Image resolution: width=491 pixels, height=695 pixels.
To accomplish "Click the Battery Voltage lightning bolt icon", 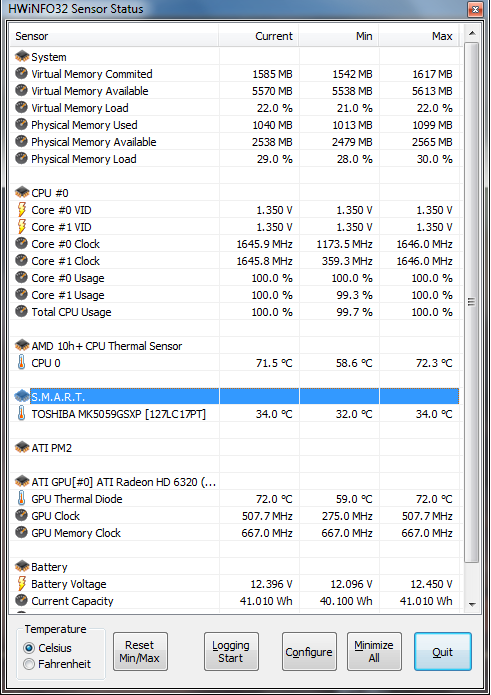I will tap(21, 583).
